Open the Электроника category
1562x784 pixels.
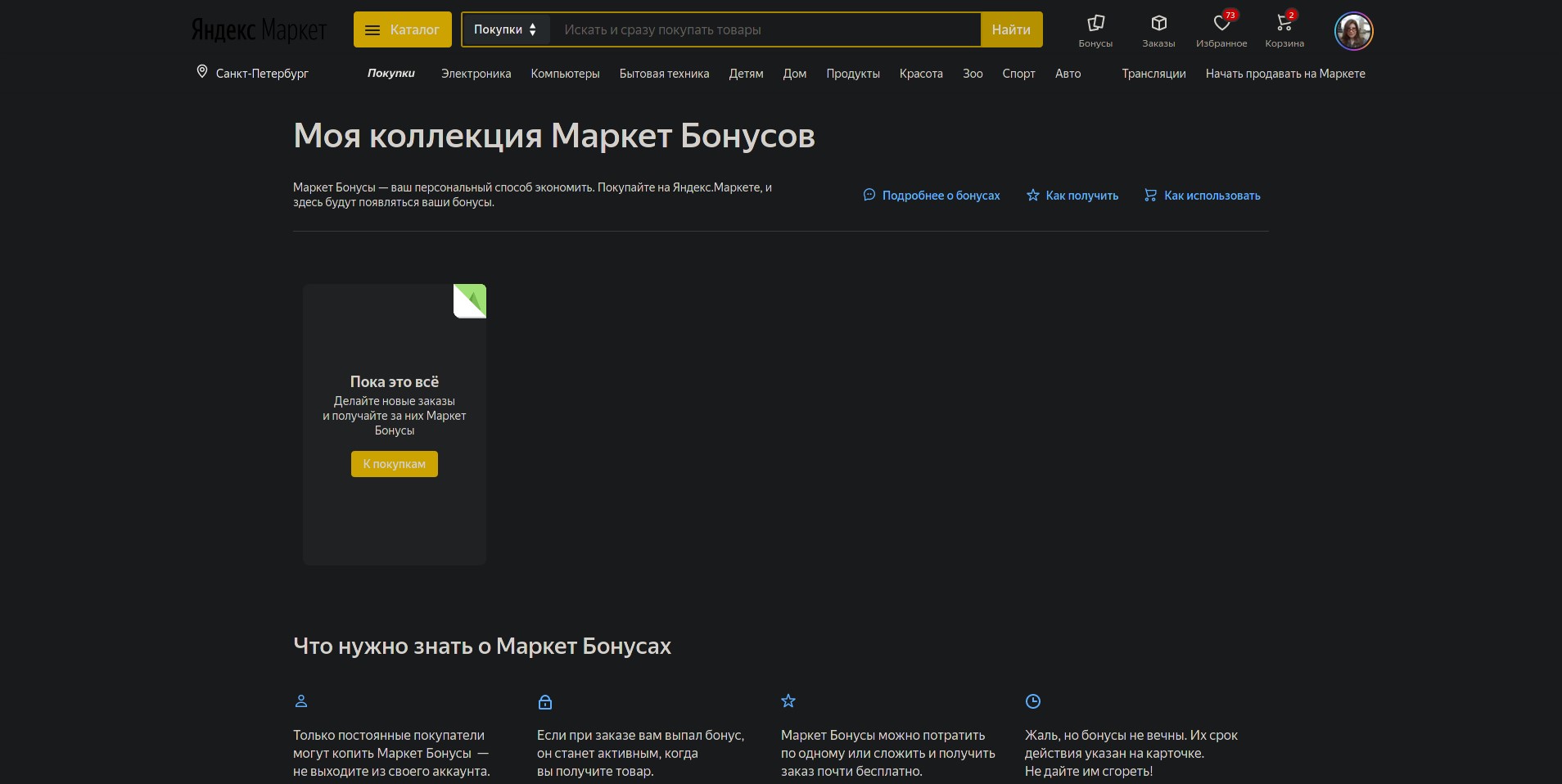[x=476, y=74]
